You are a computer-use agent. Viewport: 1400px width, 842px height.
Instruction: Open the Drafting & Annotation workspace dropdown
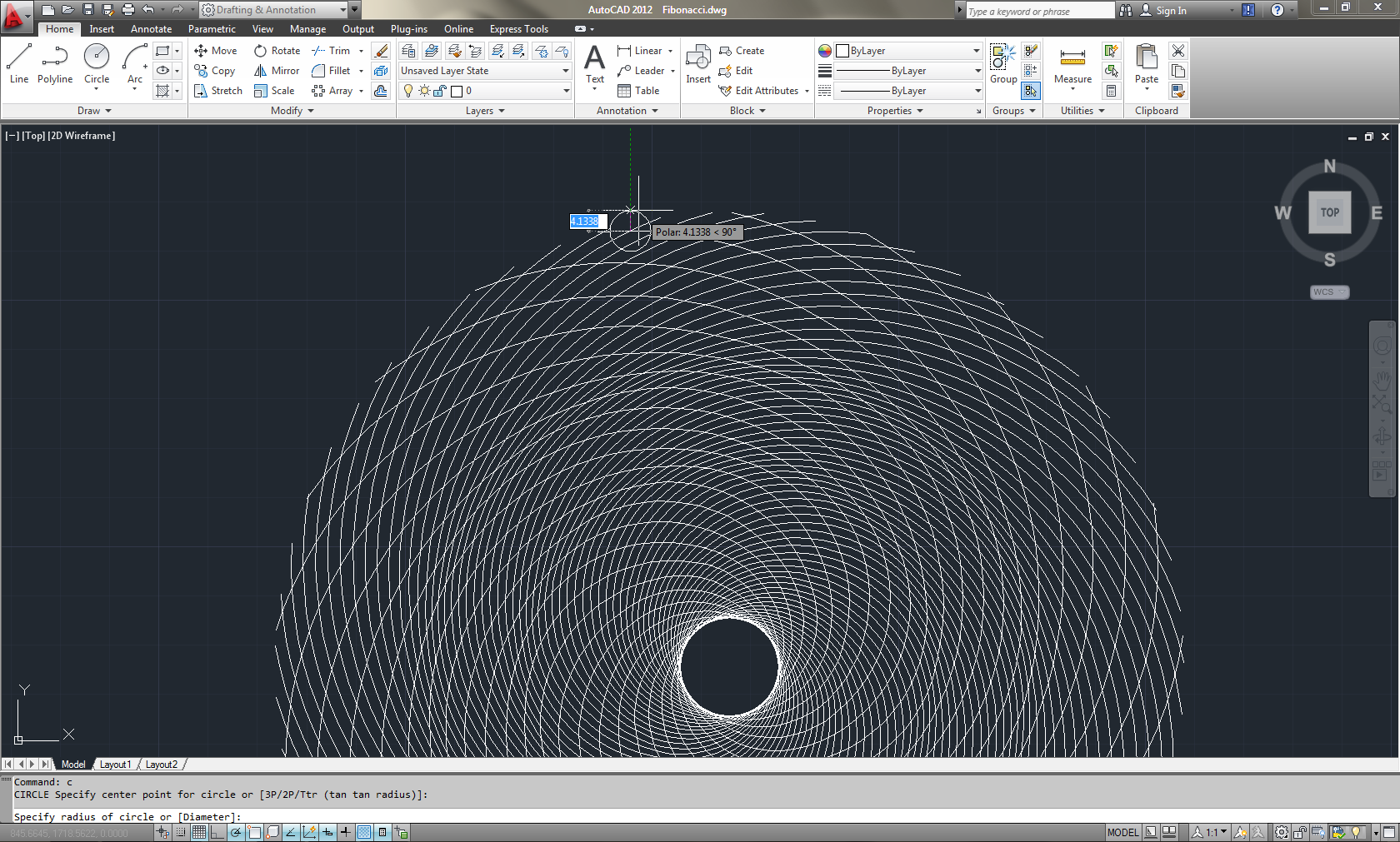(x=274, y=10)
